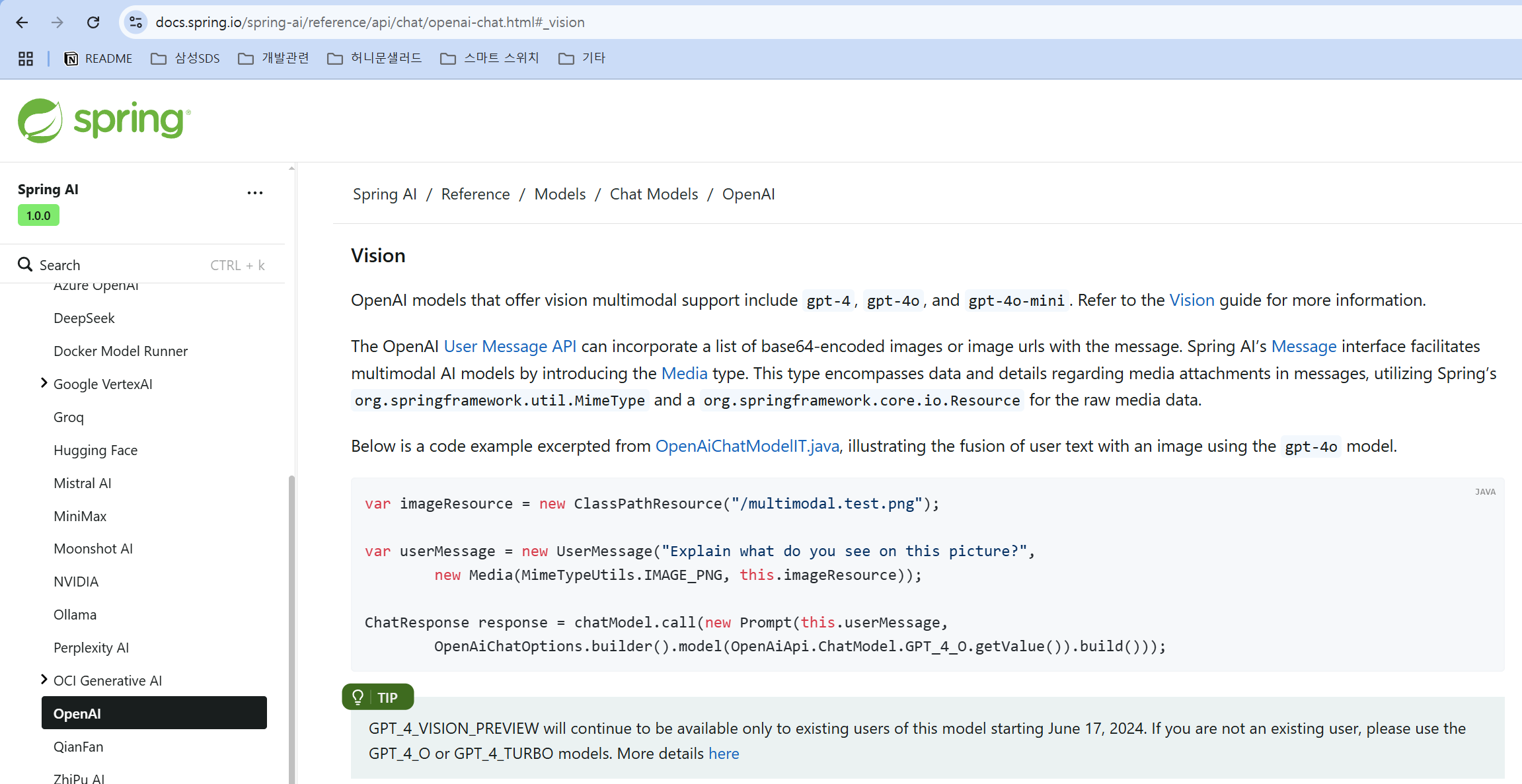Click the OpenAI breadcrumb

click(x=749, y=194)
